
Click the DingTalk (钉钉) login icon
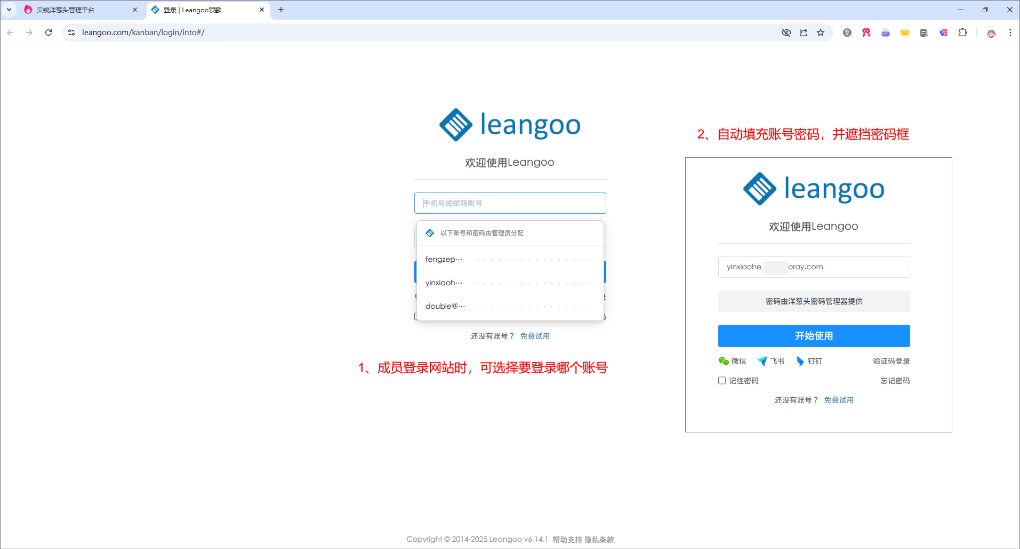[x=800, y=361]
